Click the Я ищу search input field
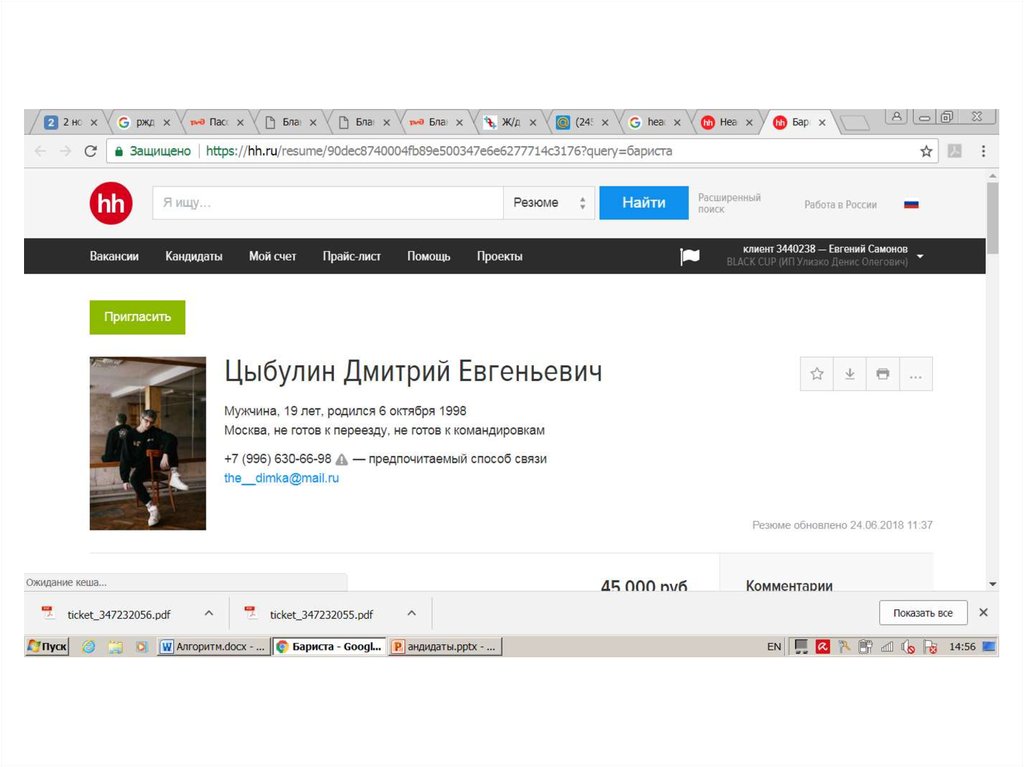Screen dimensions: 1024x767 [327, 203]
